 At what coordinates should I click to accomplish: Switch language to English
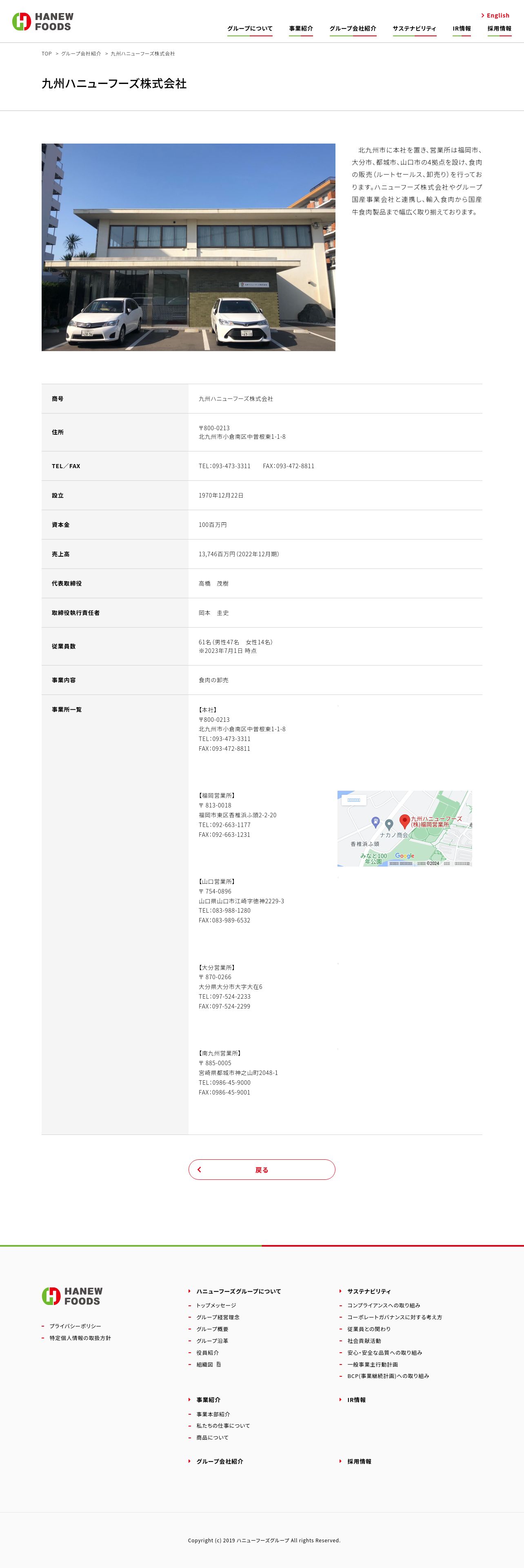[495, 15]
